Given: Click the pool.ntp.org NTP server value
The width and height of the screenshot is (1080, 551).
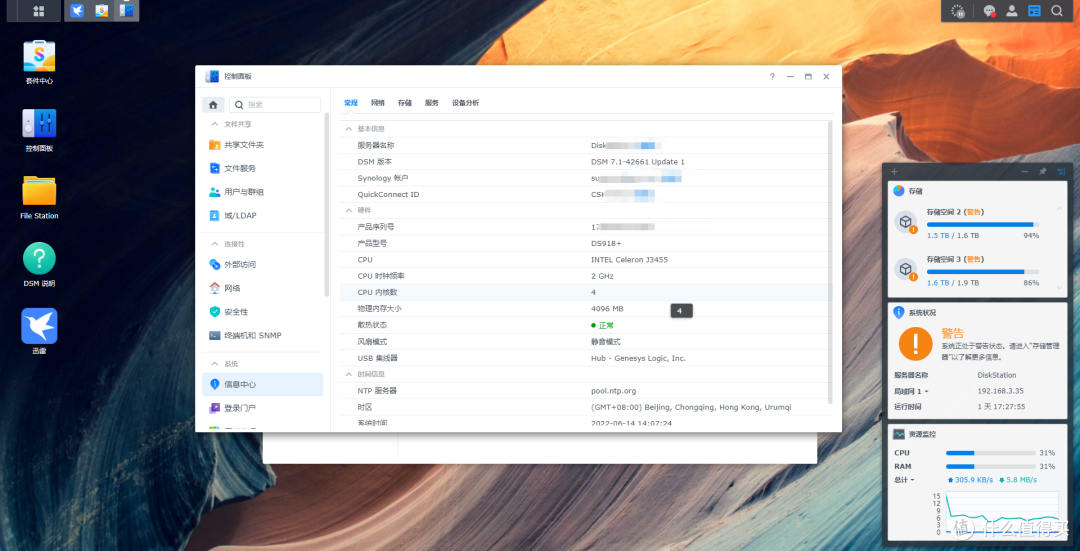Looking at the screenshot, I should 614,391.
